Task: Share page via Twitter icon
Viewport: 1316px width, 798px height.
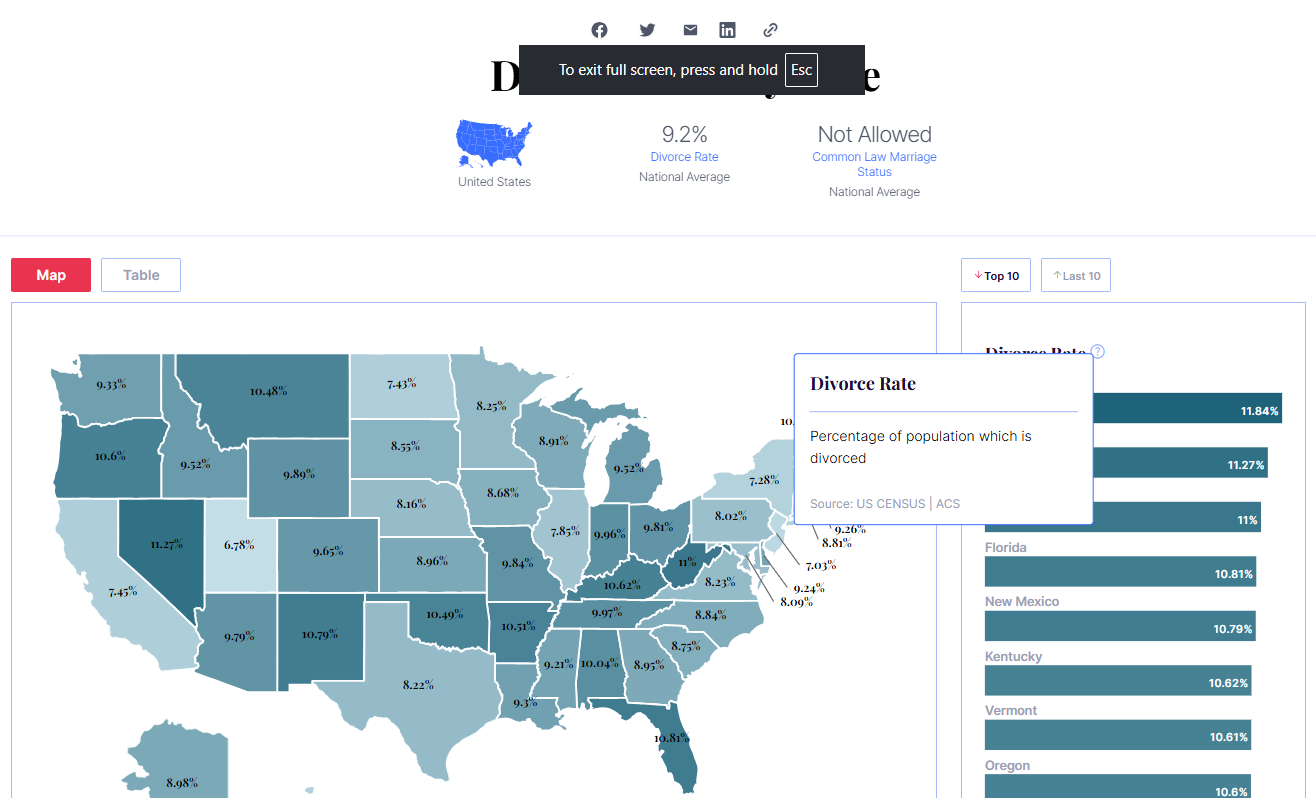Action: (x=647, y=30)
